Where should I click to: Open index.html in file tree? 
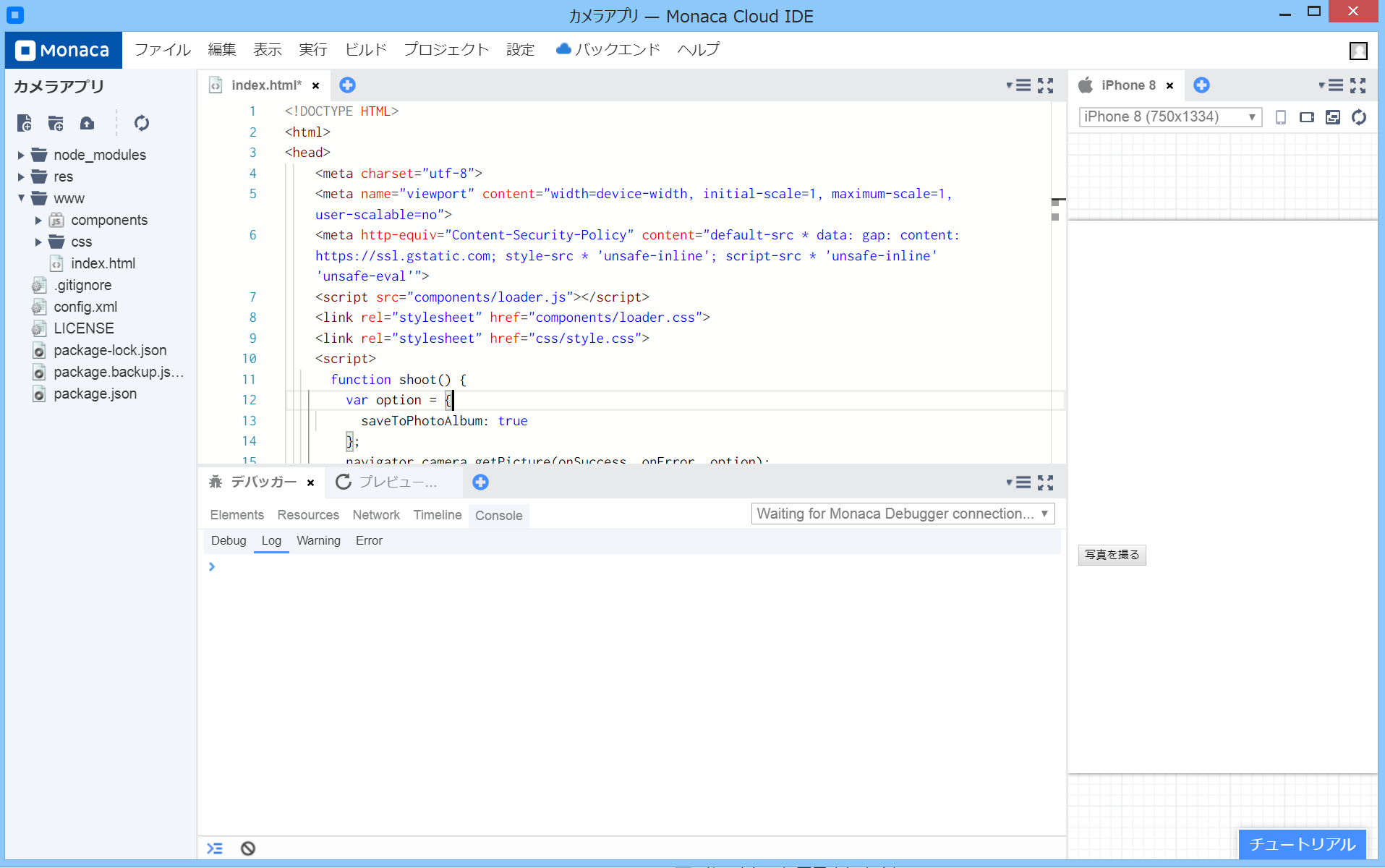click(103, 263)
